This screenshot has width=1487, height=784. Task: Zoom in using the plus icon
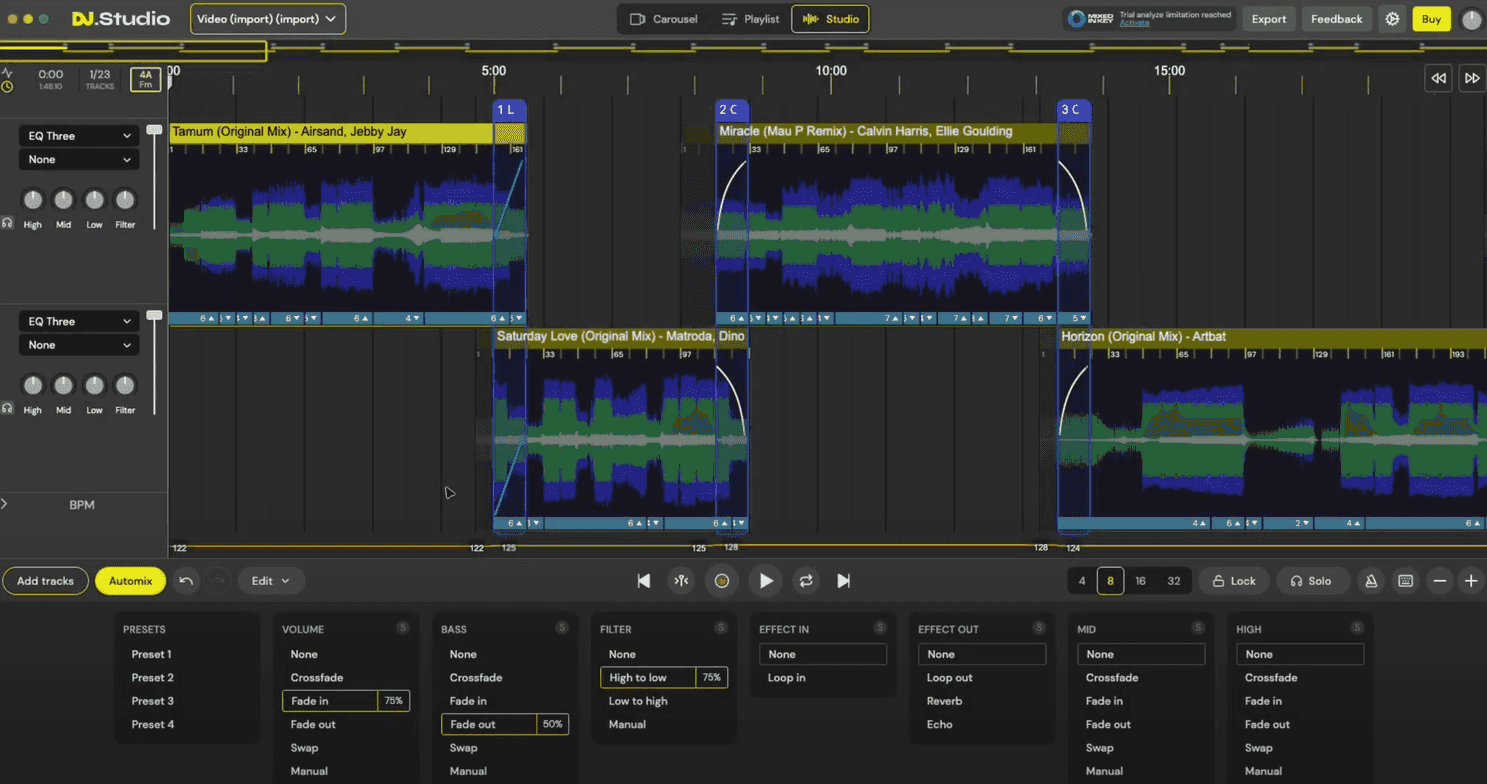pos(1470,580)
